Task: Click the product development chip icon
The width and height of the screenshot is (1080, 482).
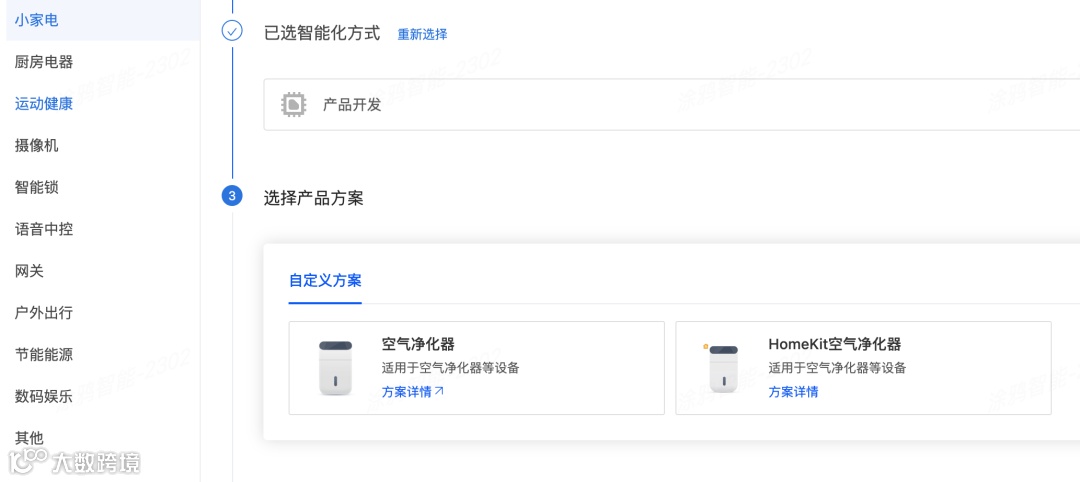Action: [x=293, y=104]
